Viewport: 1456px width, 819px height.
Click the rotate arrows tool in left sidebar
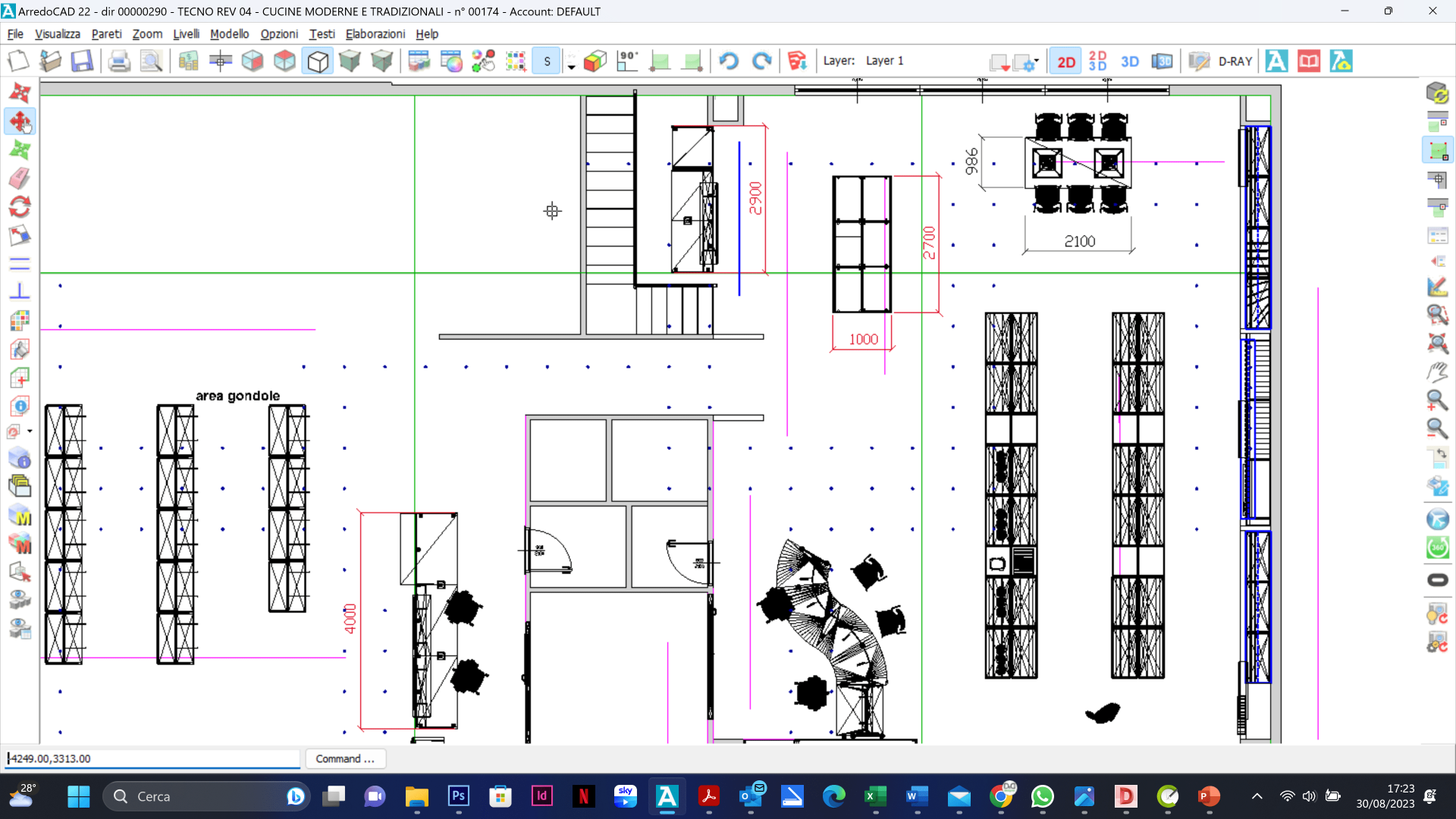click(x=20, y=207)
